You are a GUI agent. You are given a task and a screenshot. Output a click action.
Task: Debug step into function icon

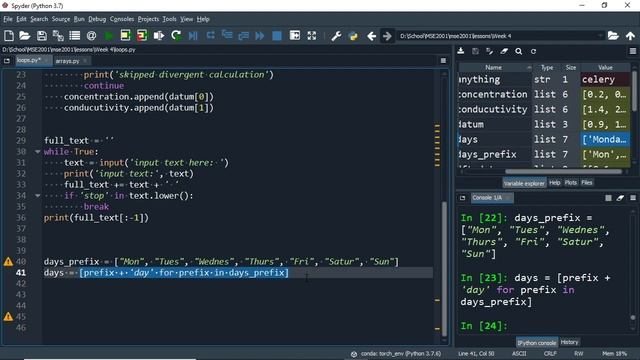point(227,36)
